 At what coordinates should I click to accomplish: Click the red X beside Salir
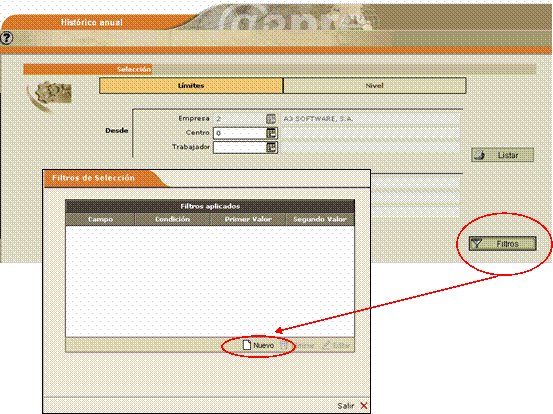point(364,406)
